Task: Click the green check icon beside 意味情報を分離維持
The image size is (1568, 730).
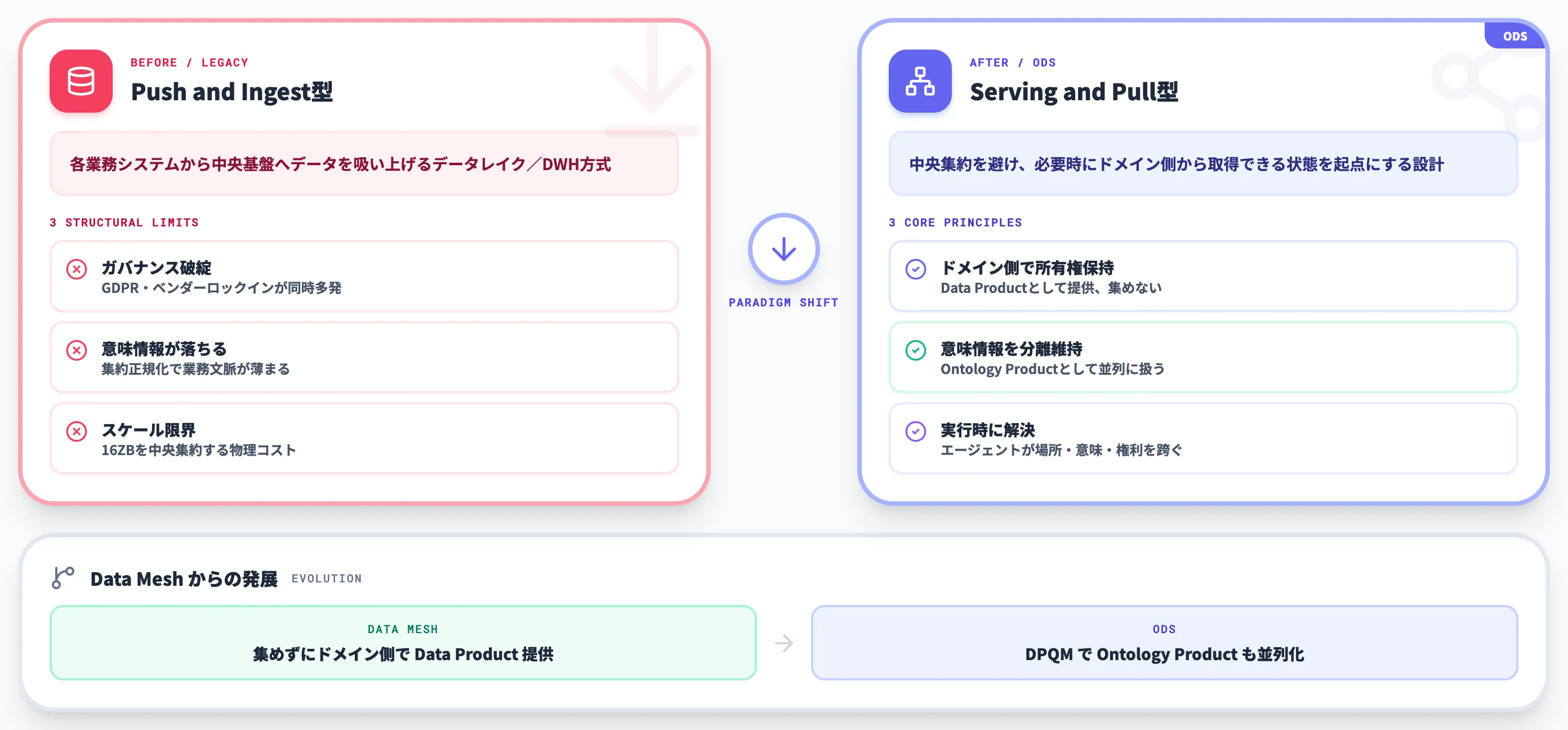Action: point(915,350)
